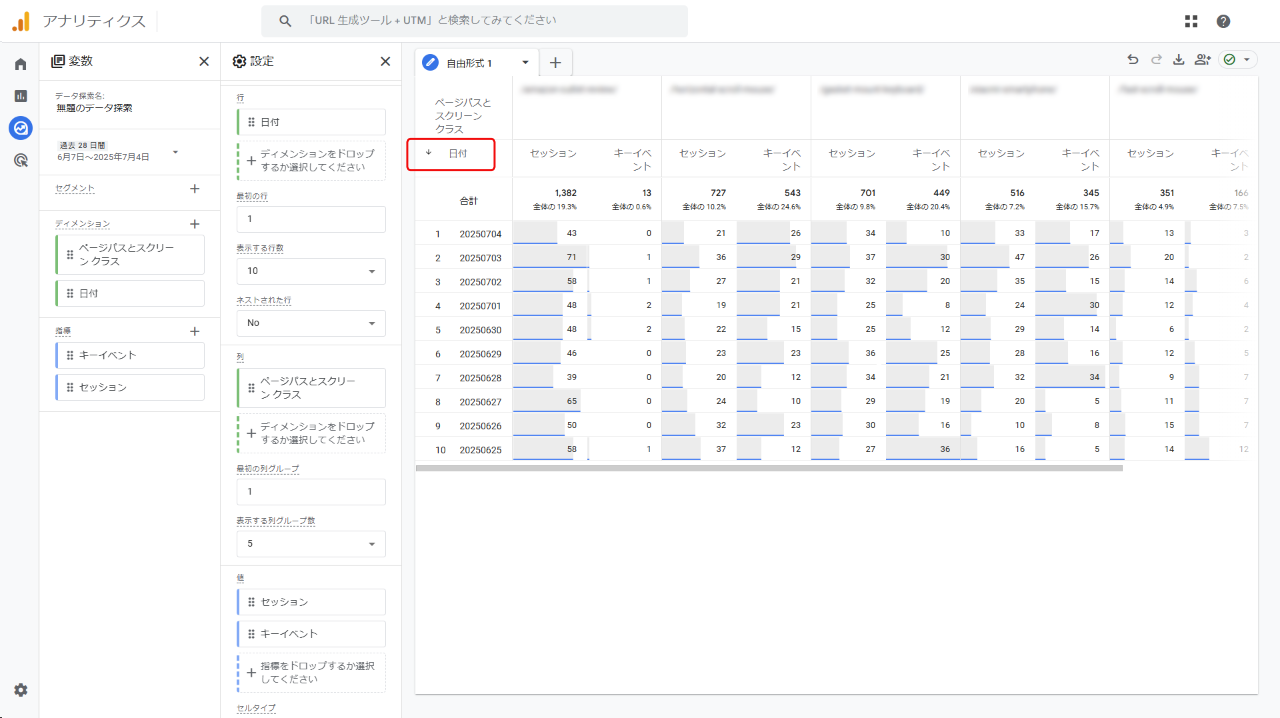Viewport: 1280px width, 718px height.
Task: Click the 最初の行 input field
Action: [x=311, y=219]
